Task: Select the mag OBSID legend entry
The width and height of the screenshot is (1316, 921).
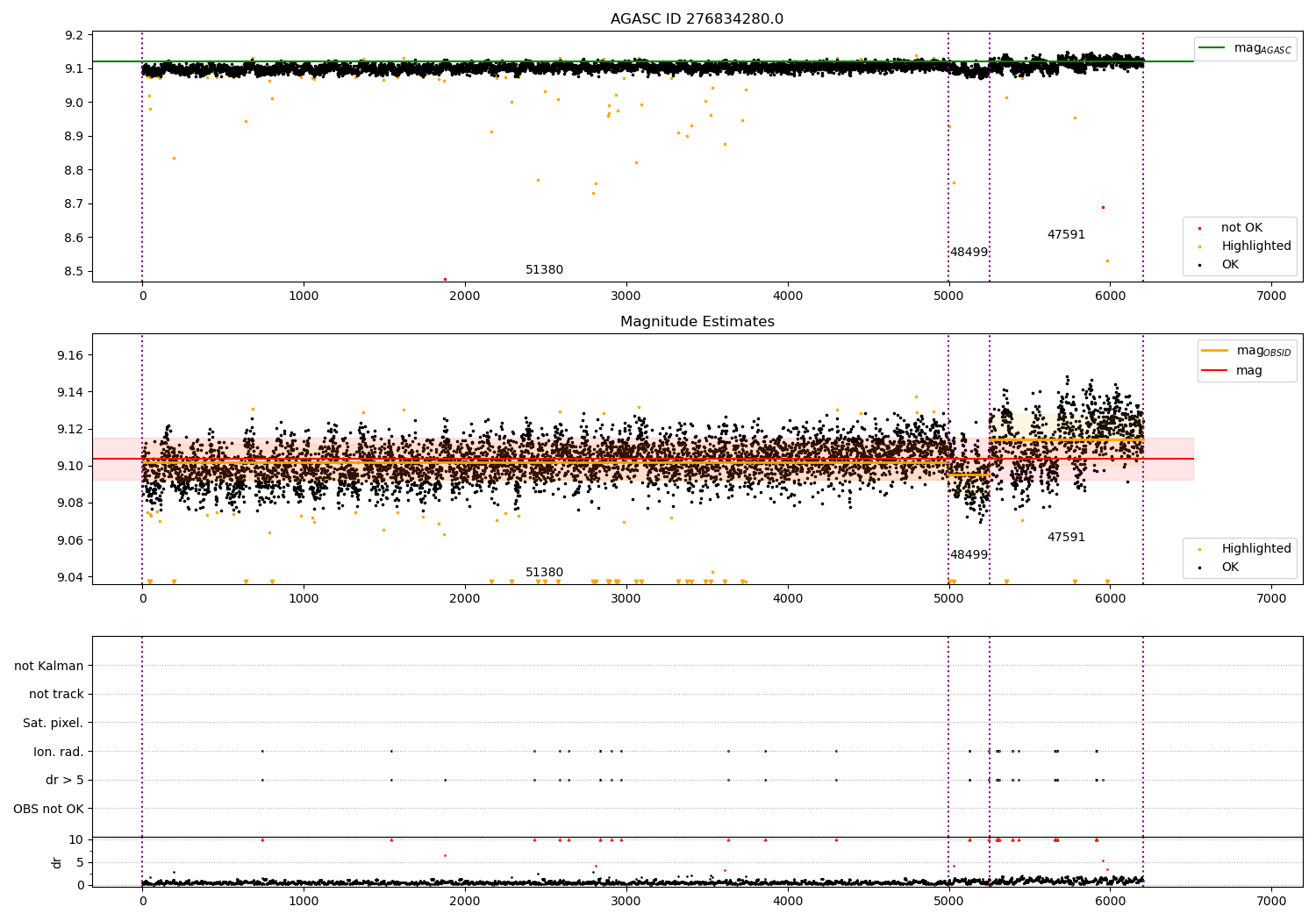Action: pos(1263,351)
